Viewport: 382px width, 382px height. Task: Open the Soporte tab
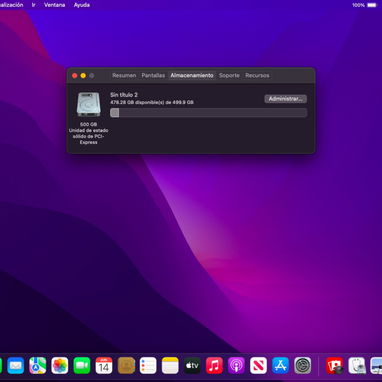click(x=229, y=75)
